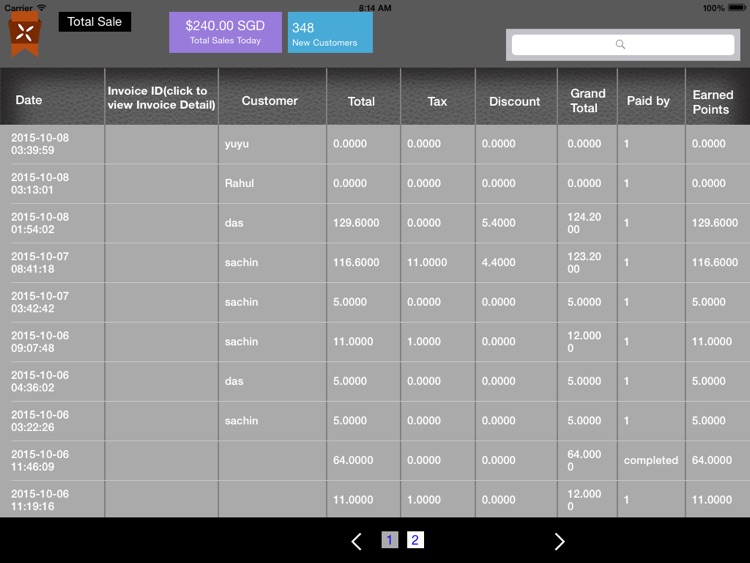Viewport: 750px width, 563px height.
Task: Select date 2015-10-08 01:54:02
Action: (40, 223)
